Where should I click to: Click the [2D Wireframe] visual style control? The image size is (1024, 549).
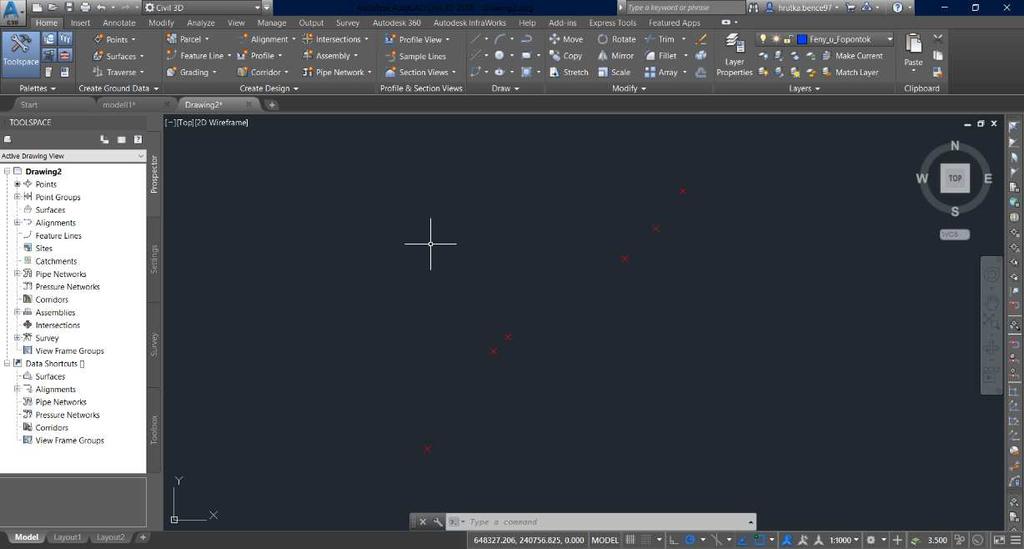point(221,122)
